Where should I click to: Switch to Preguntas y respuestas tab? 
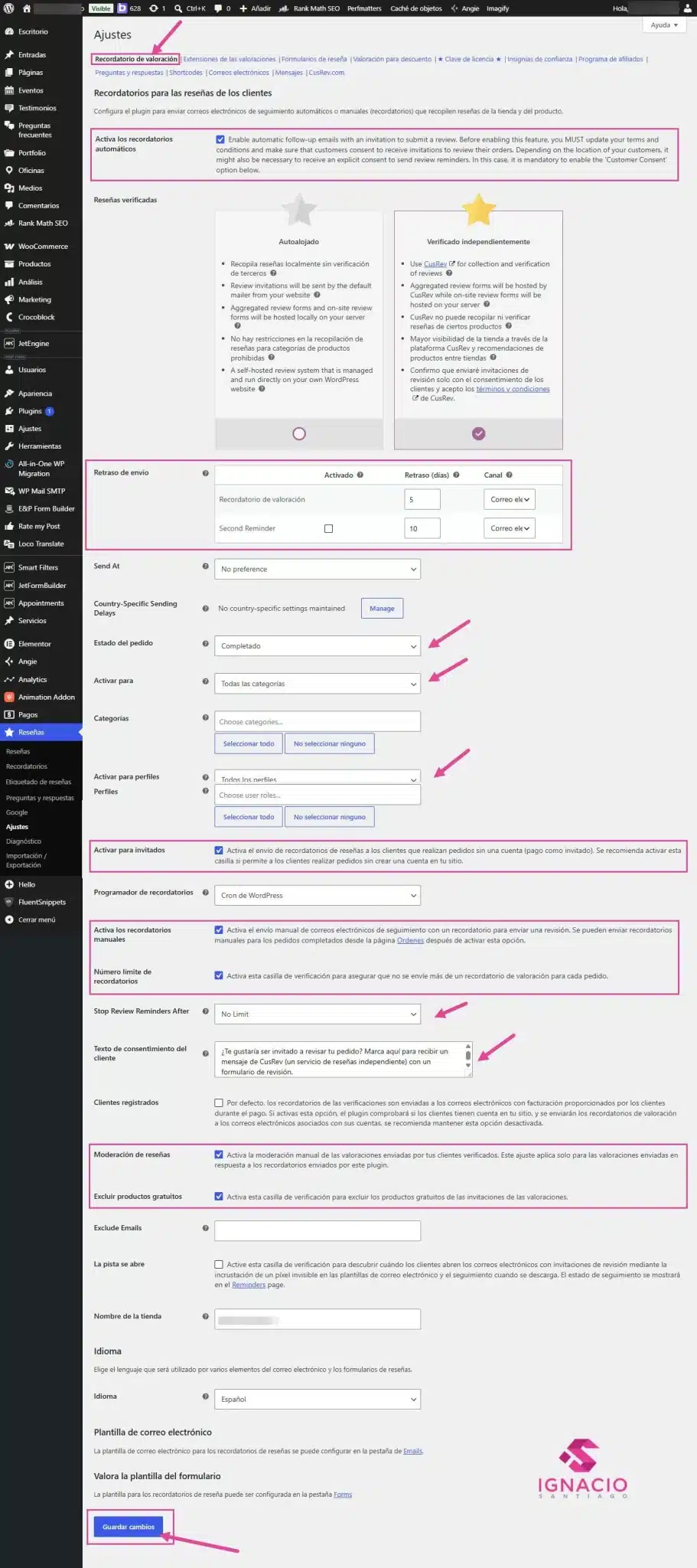click(x=129, y=73)
